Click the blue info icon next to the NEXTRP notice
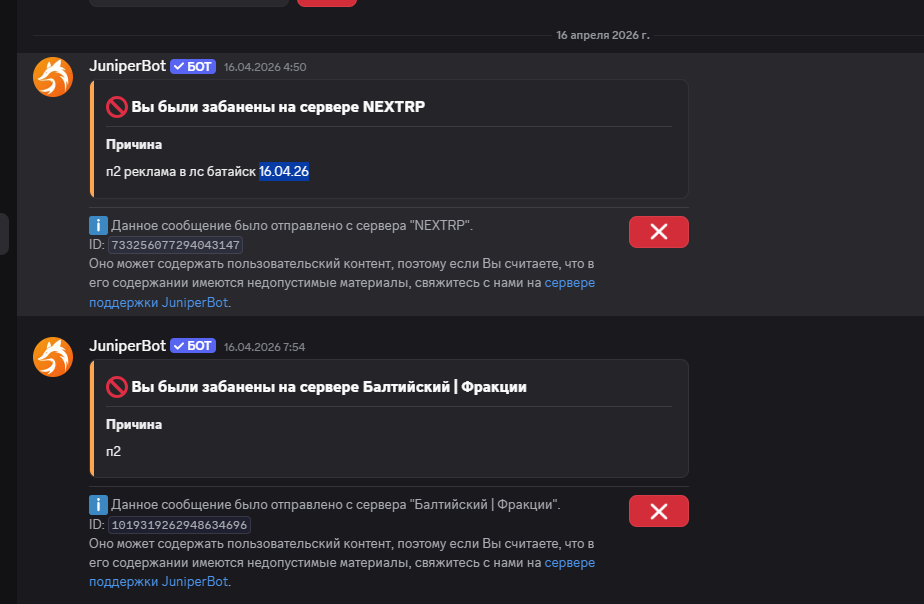The image size is (924, 604). 98,225
